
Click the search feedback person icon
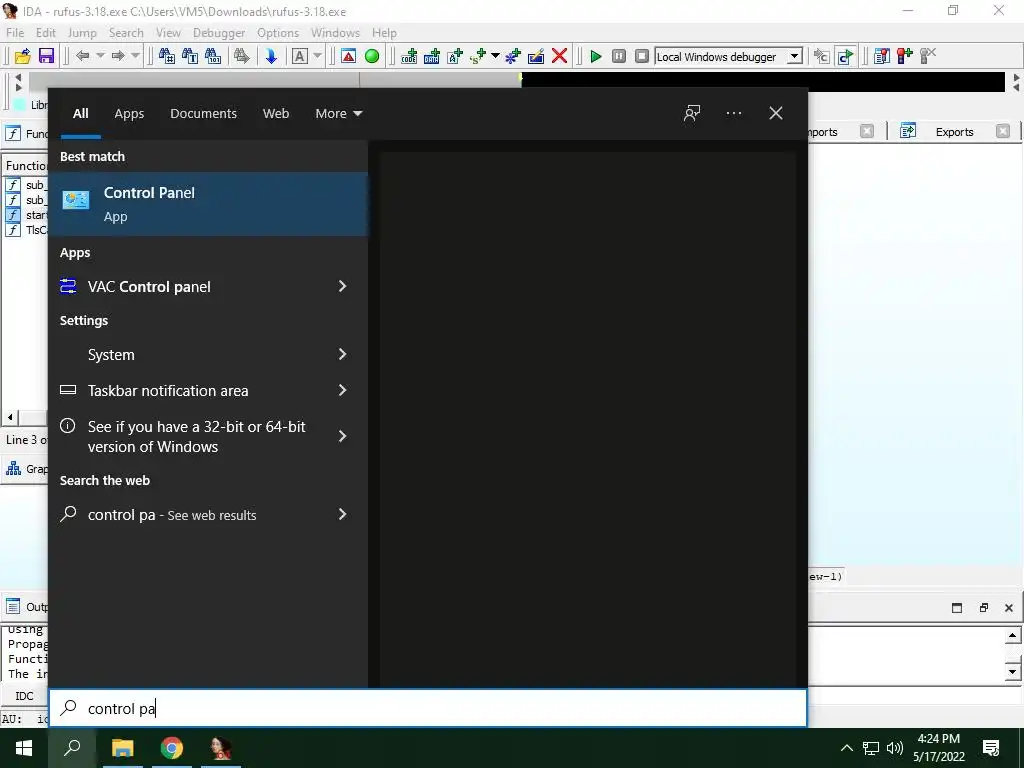coord(692,114)
